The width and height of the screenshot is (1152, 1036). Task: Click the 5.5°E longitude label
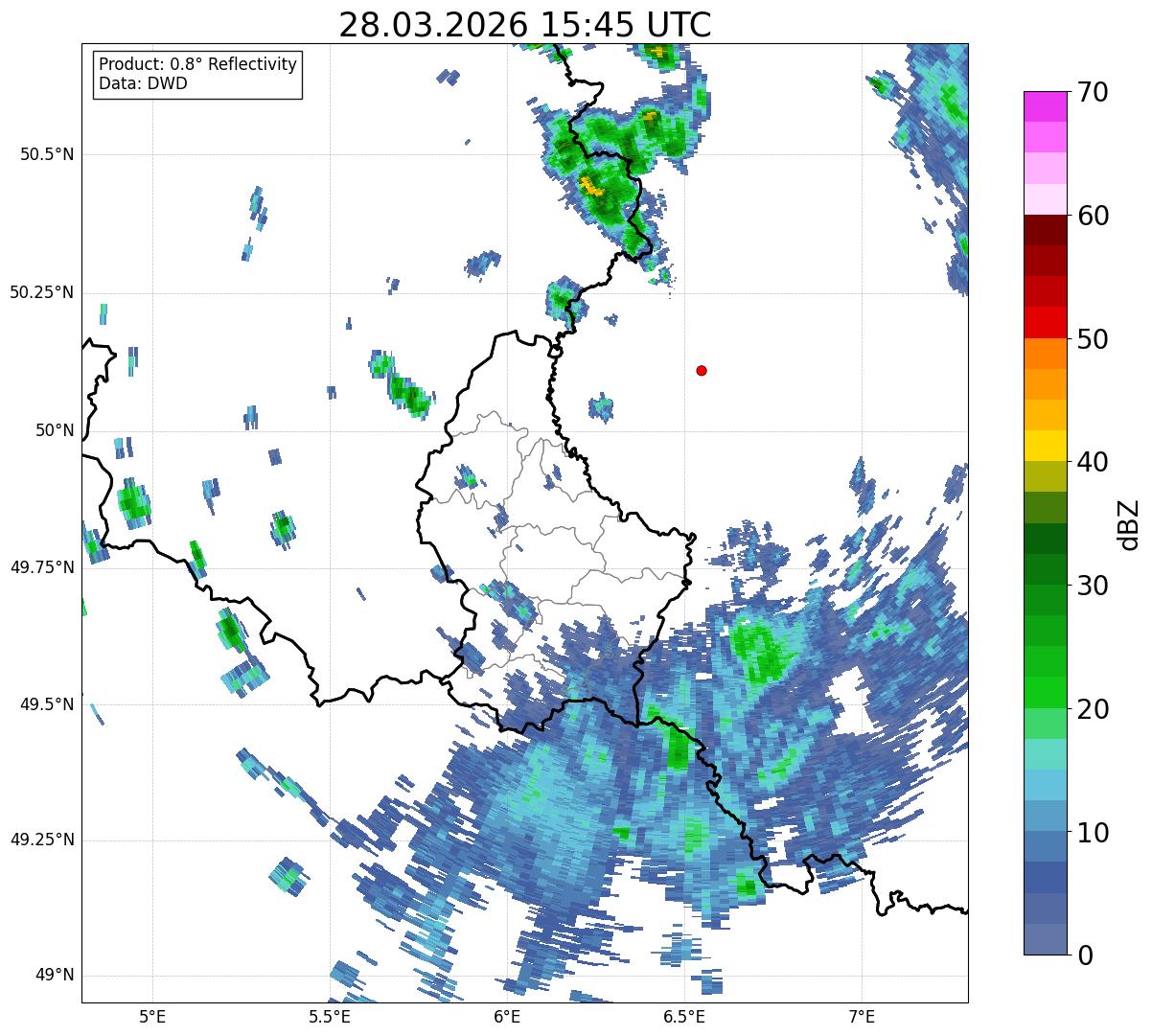tap(330, 1016)
